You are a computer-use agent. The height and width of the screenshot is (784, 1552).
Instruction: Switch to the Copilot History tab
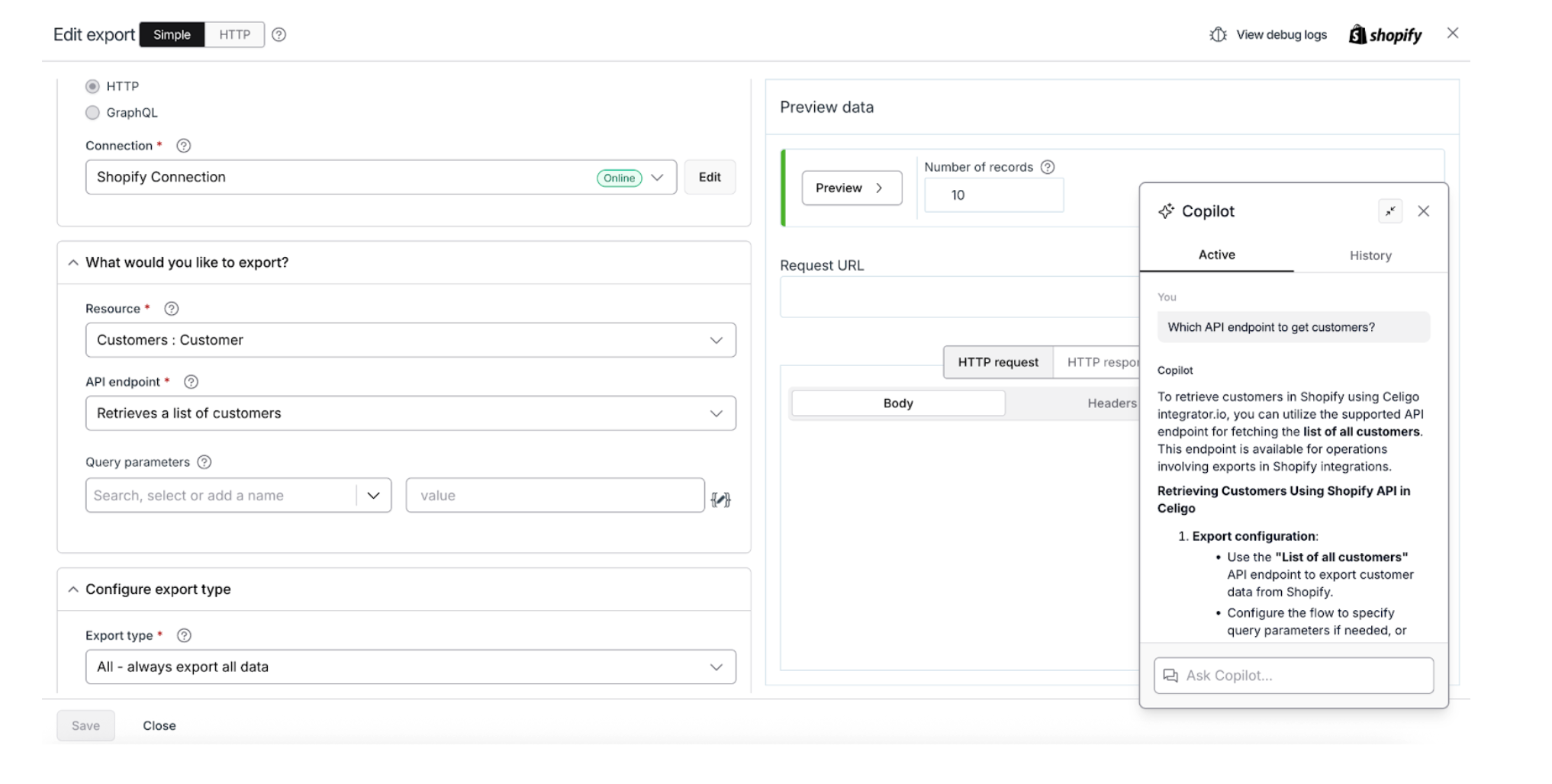pyautogui.click(x=1370, y=255)
